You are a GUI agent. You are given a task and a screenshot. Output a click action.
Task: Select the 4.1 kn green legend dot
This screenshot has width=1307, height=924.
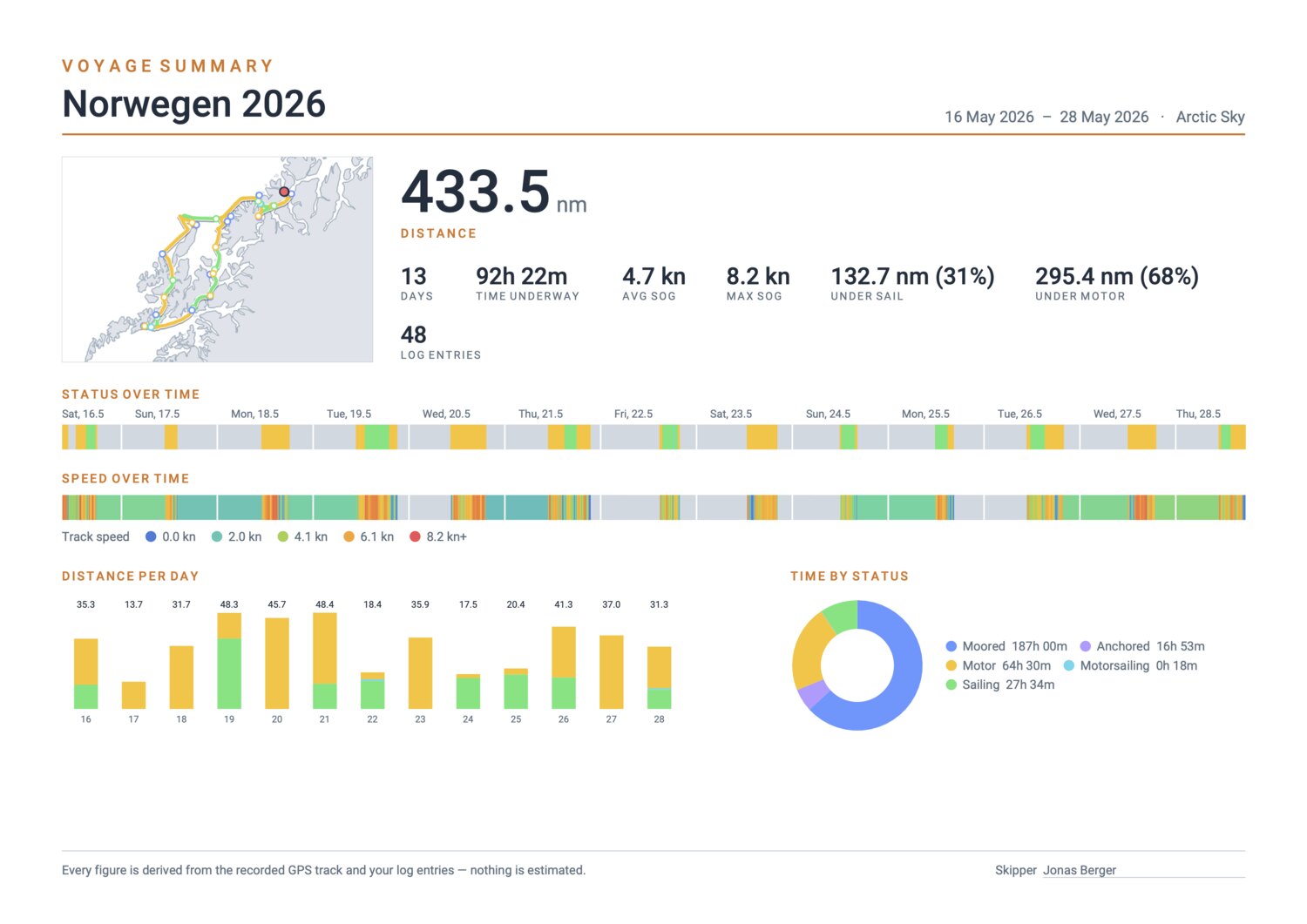tap(282, 536)
